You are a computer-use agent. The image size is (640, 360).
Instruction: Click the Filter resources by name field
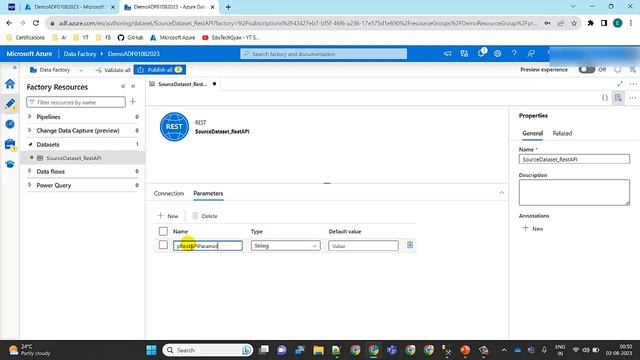tap(76, 102)
